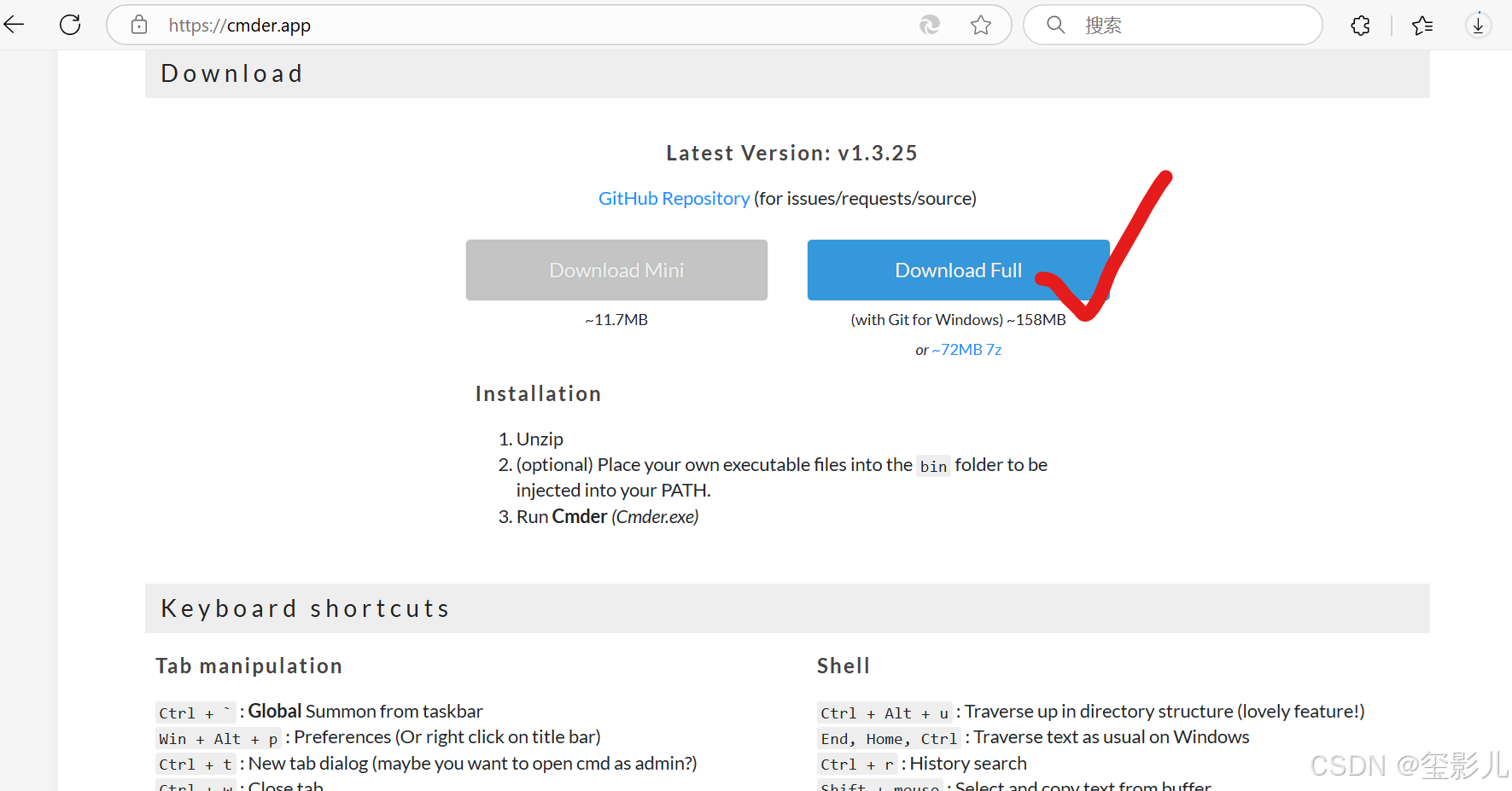Click the Installation heading
The image size is (1512, 791).
point(538,394)
